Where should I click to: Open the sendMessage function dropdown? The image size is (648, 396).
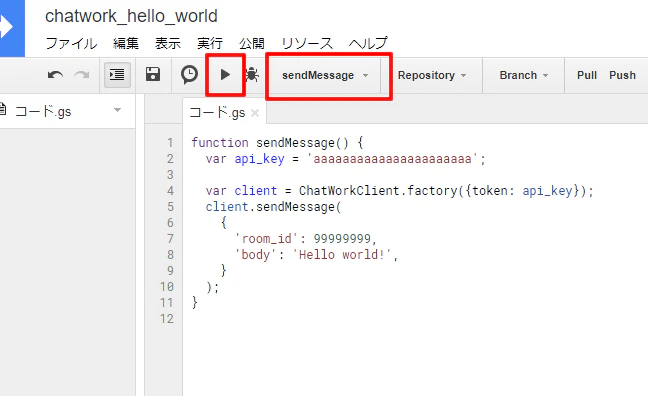coord(325,75)
